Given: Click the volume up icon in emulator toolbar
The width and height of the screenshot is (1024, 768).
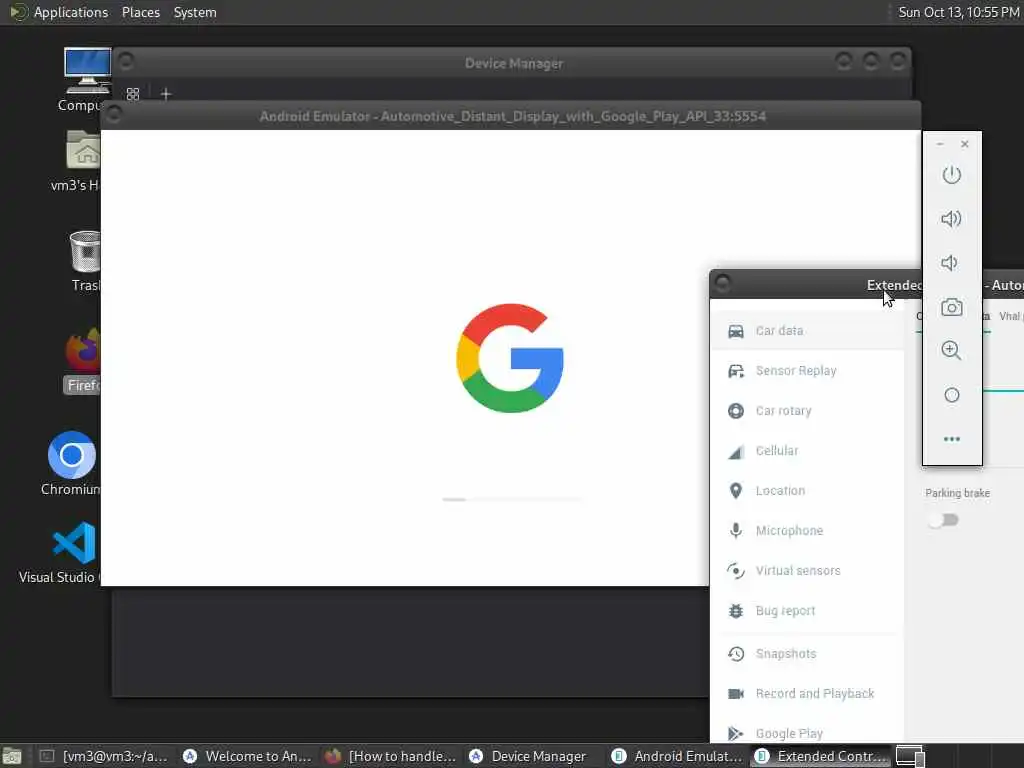Looking at the screenshot, I should click(x=951, y=219).
